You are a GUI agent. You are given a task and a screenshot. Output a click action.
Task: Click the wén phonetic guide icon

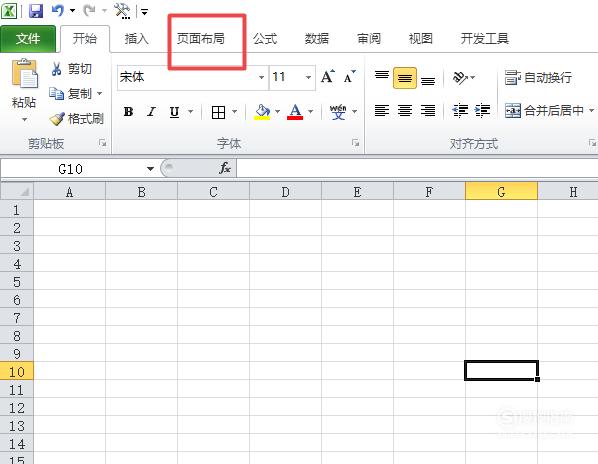click(338, 112)
